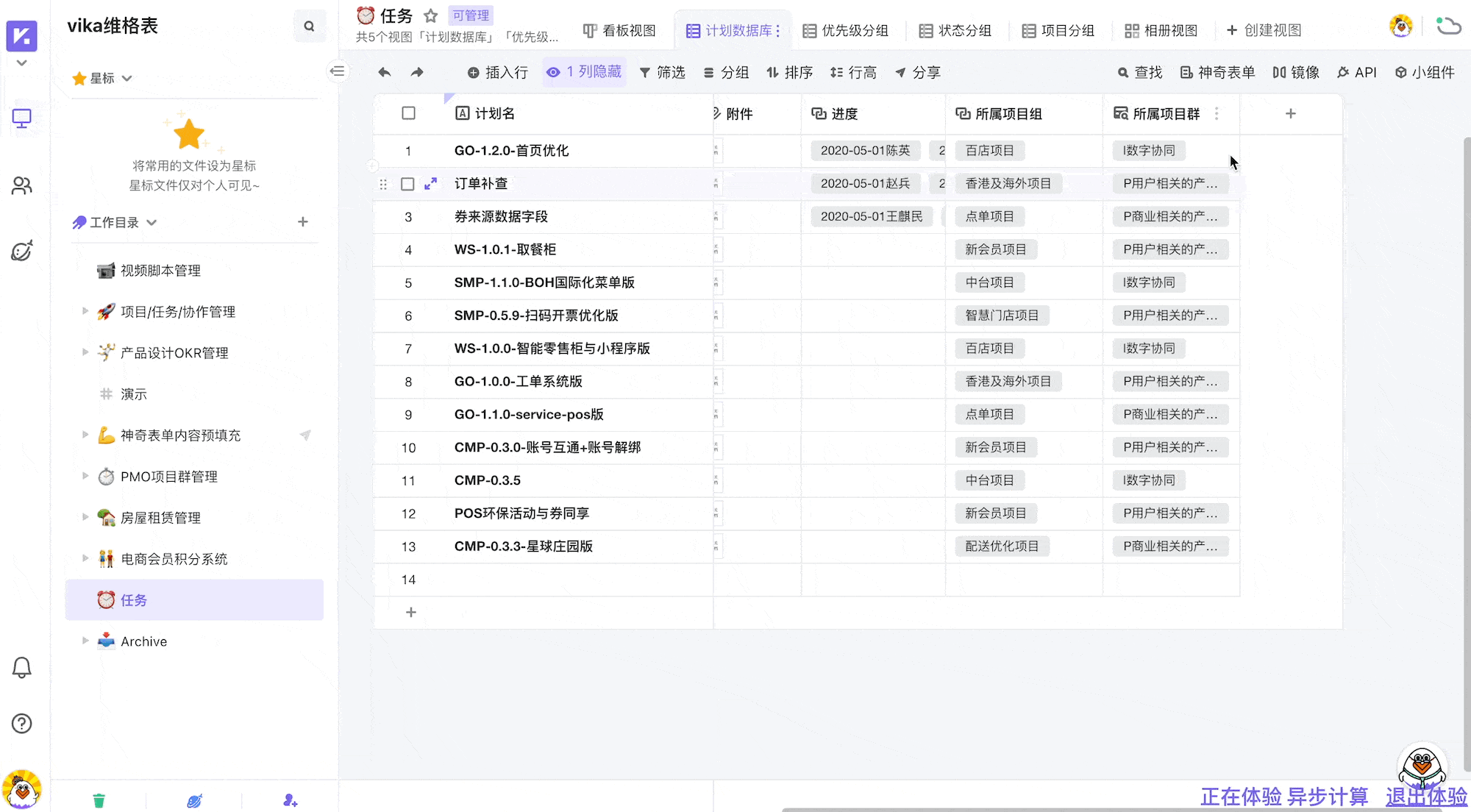Collapse the 星标 section dropdown
The width and height of the screenshot is (1471, 812).
click(x=127, y=78)
